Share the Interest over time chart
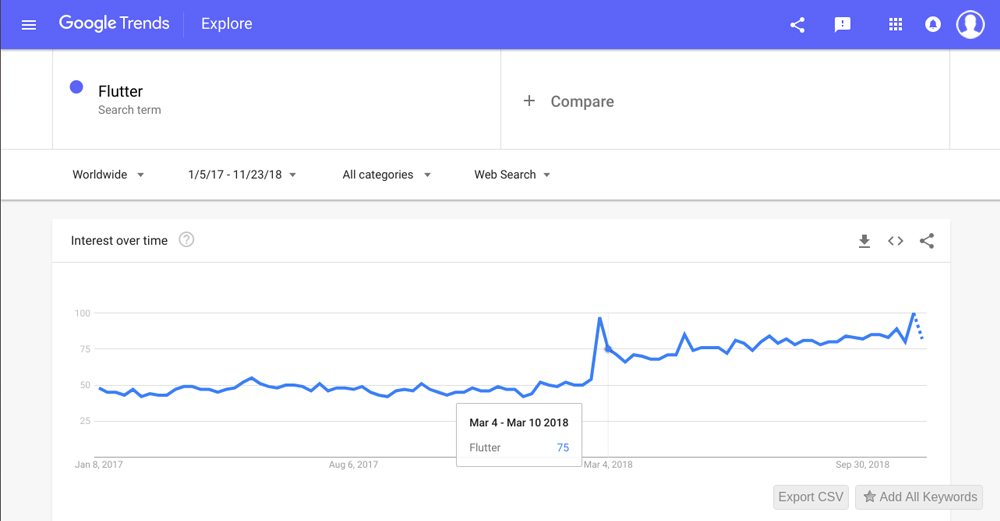Viewport: 1000px width, 521px height. tap(927, 241)
